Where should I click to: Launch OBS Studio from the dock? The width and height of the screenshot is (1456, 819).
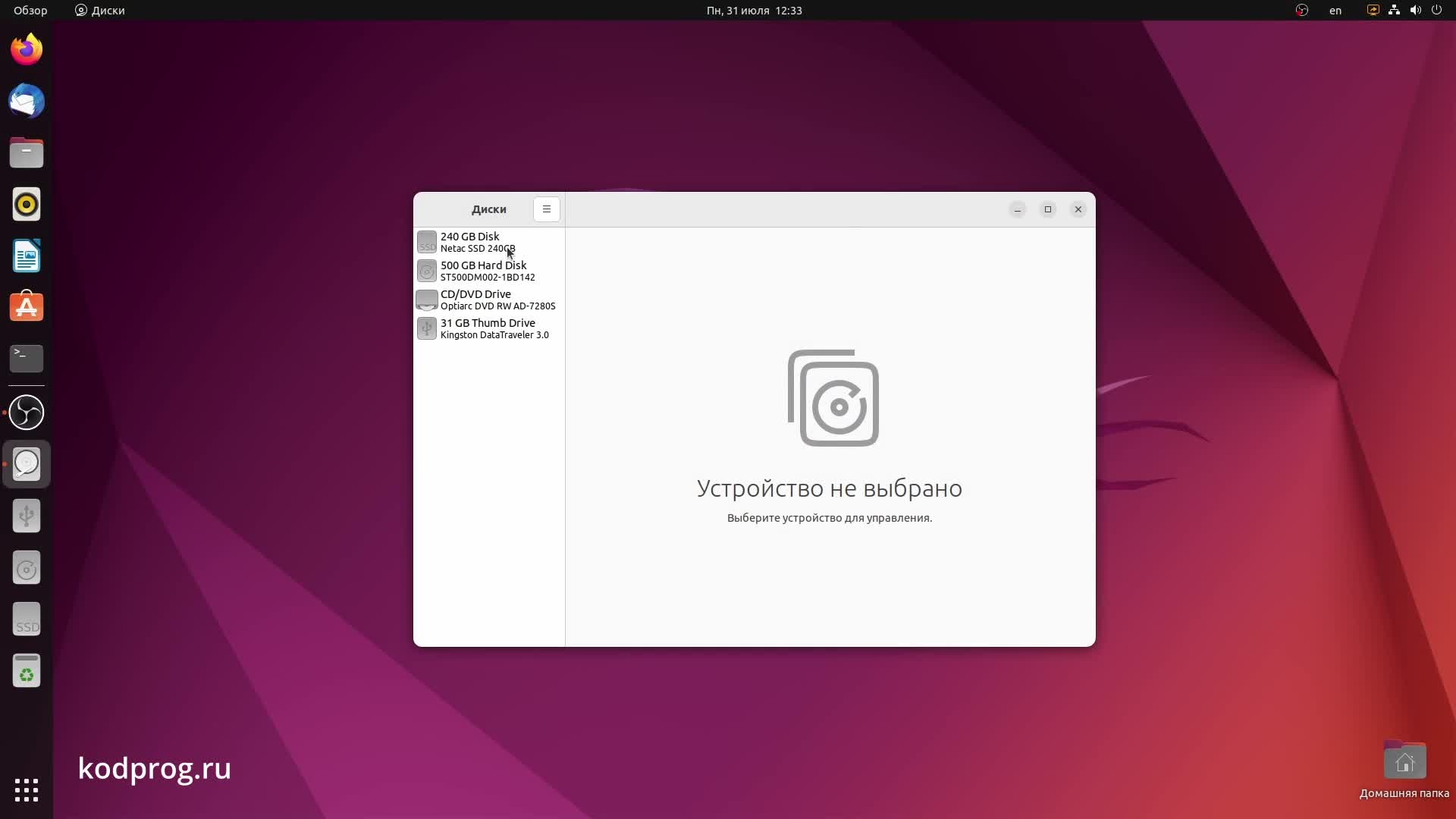27,412
